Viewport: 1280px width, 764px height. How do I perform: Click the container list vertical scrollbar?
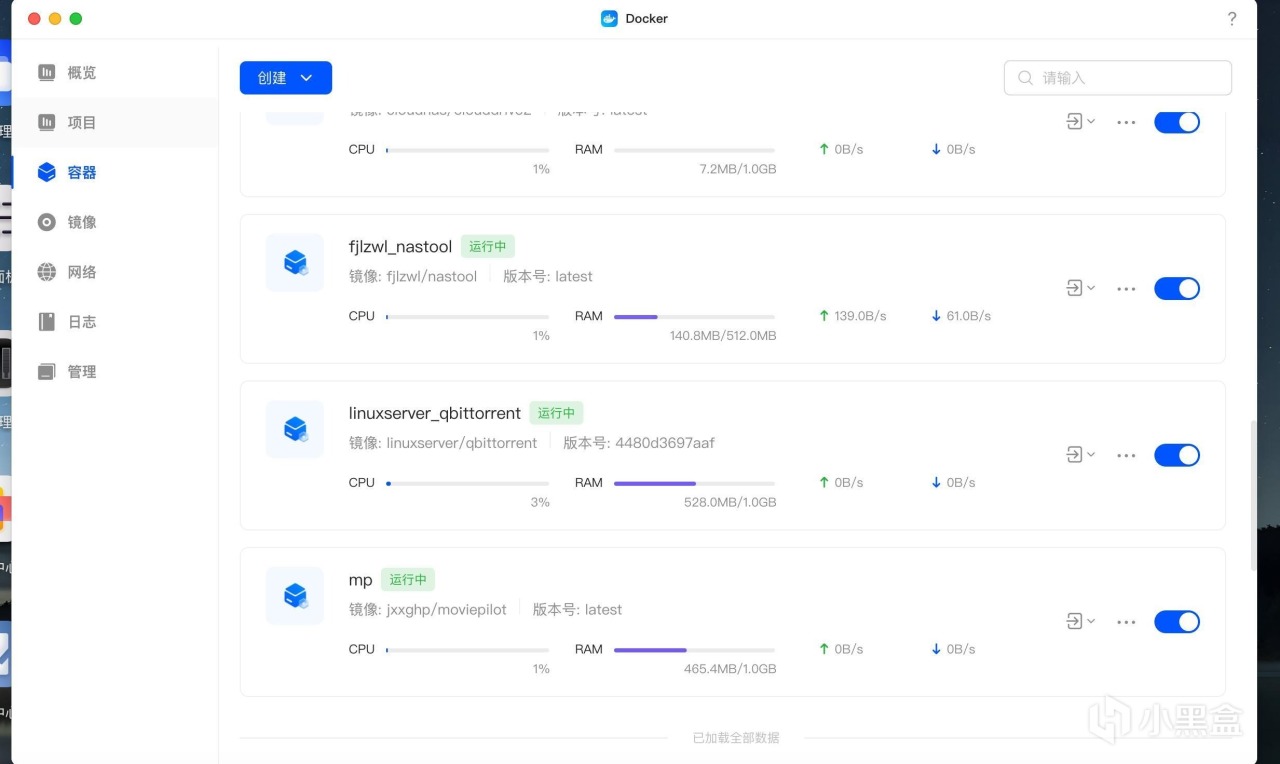(x=1252, y=495)
